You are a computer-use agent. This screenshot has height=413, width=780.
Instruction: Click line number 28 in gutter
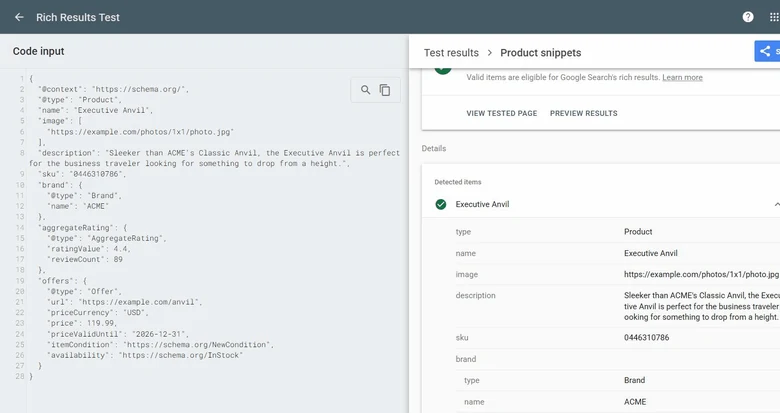(x=19, y=377)
